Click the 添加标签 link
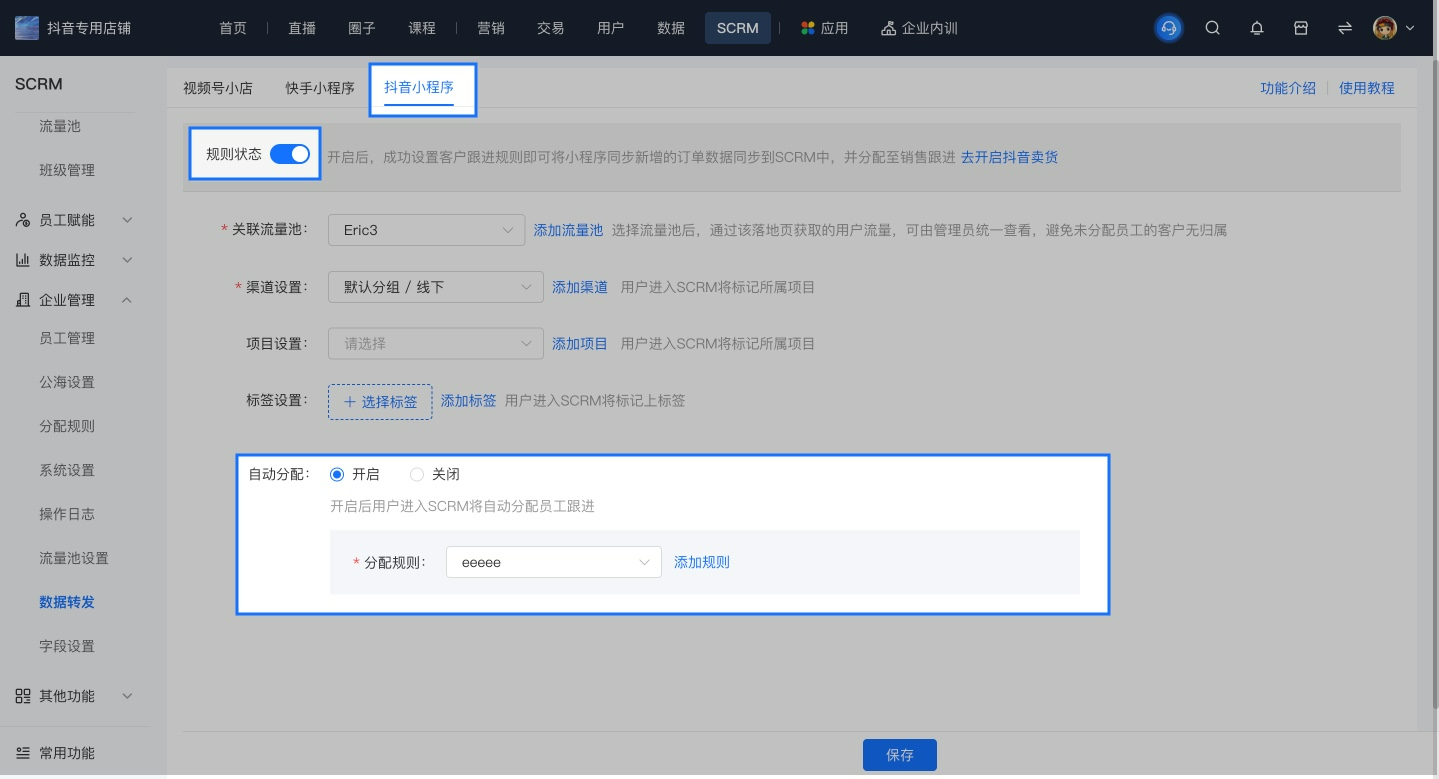 click(x=469, y=400)
